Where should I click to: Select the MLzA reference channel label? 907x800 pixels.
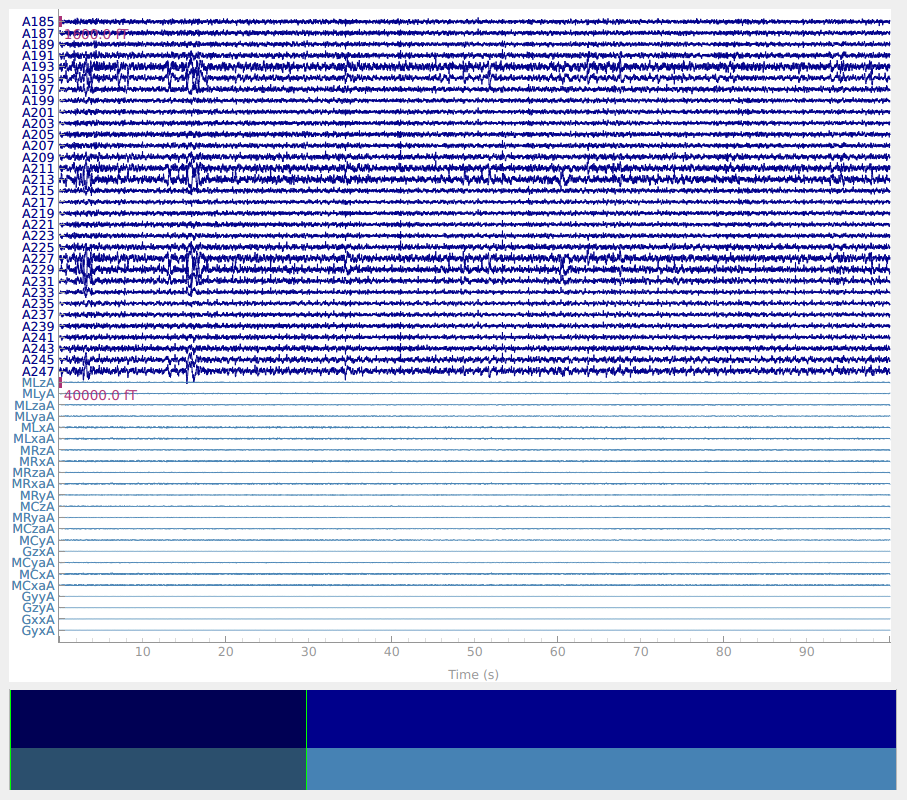(x=37, y=383)
